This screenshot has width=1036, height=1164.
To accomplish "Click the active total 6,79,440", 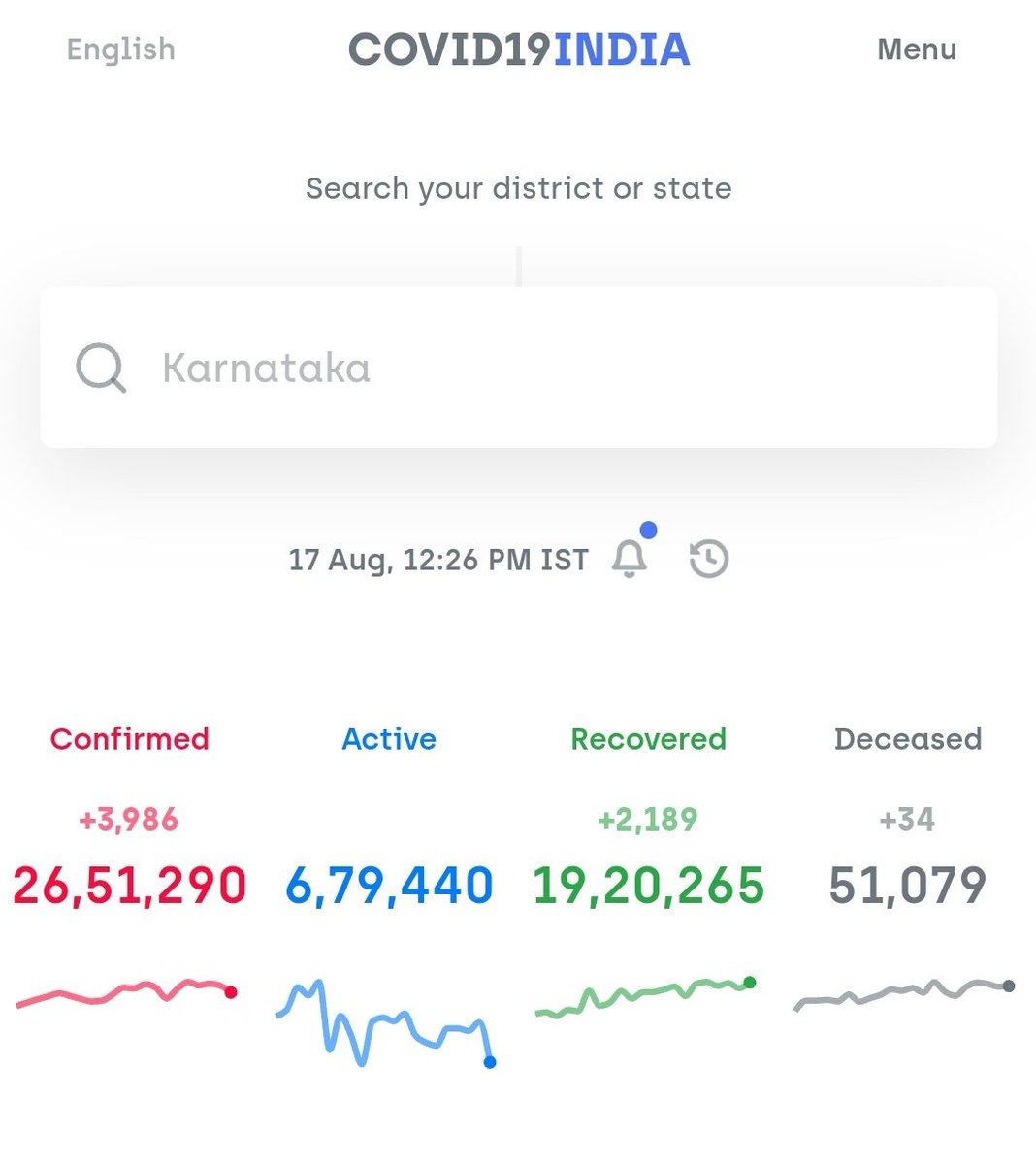I will click(389, 886).
